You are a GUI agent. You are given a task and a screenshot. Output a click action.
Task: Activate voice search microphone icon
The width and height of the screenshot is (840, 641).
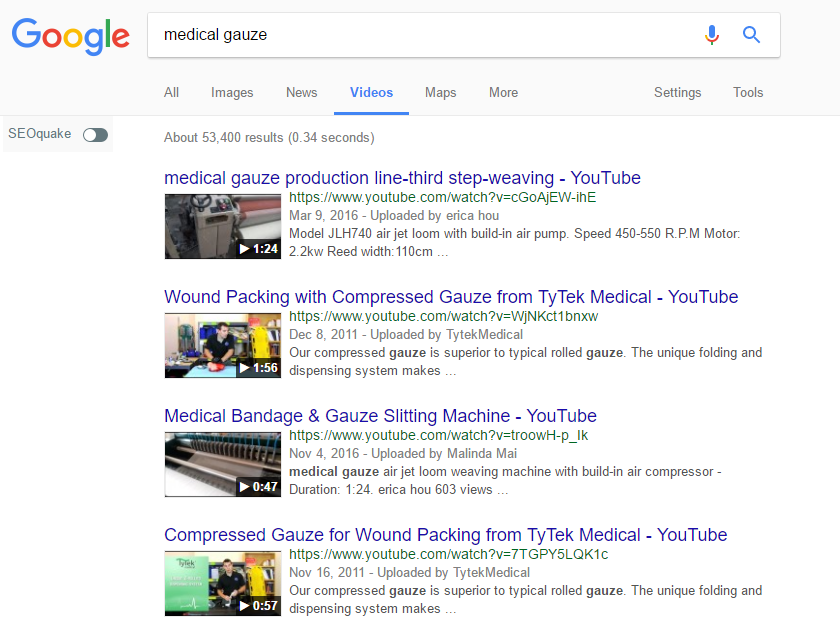(x=711, y=35)
